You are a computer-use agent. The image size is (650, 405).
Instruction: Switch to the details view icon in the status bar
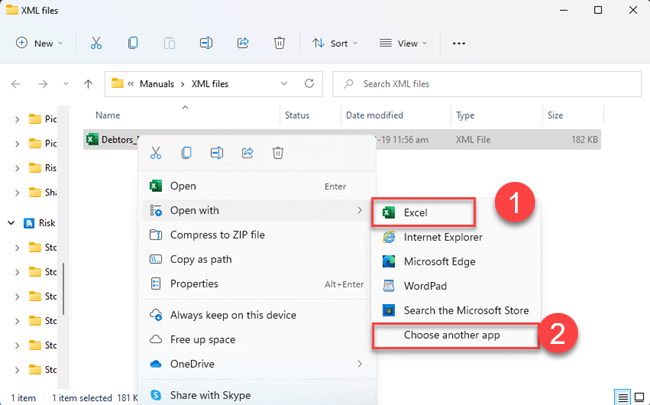click(x=622, y=397)
